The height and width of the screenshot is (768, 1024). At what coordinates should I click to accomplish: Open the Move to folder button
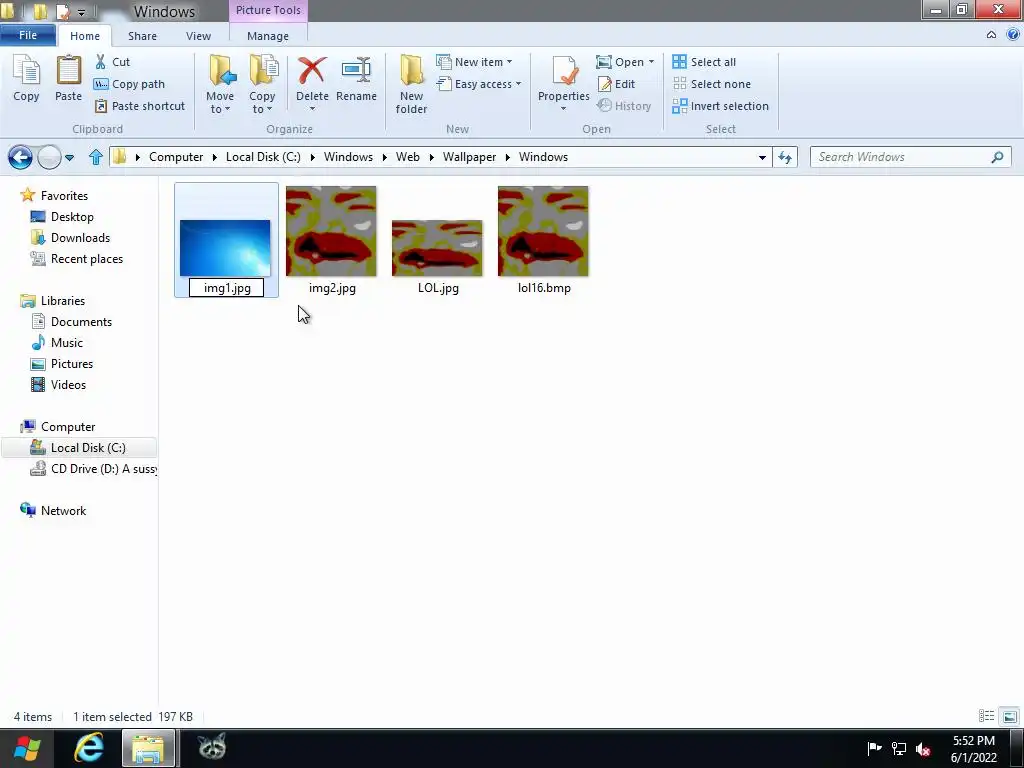click(220, 84)
